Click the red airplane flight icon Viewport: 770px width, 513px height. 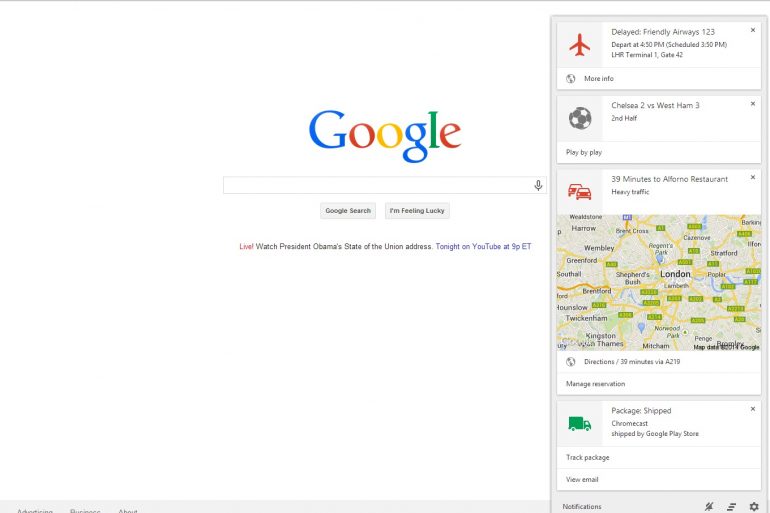point(579,45)
